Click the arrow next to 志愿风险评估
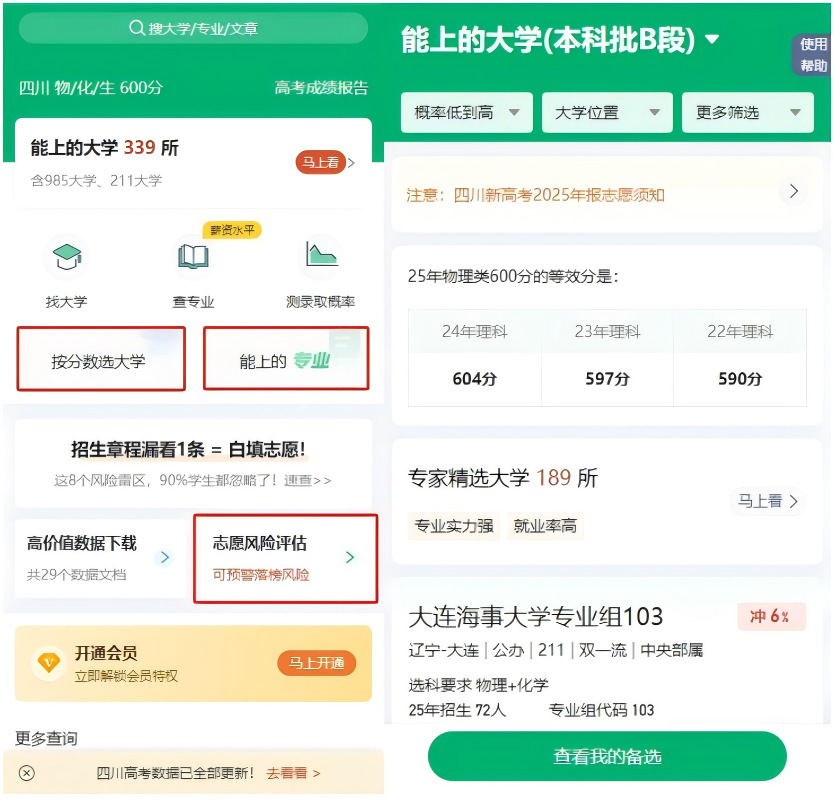The image size is (834, 801). 349,557
